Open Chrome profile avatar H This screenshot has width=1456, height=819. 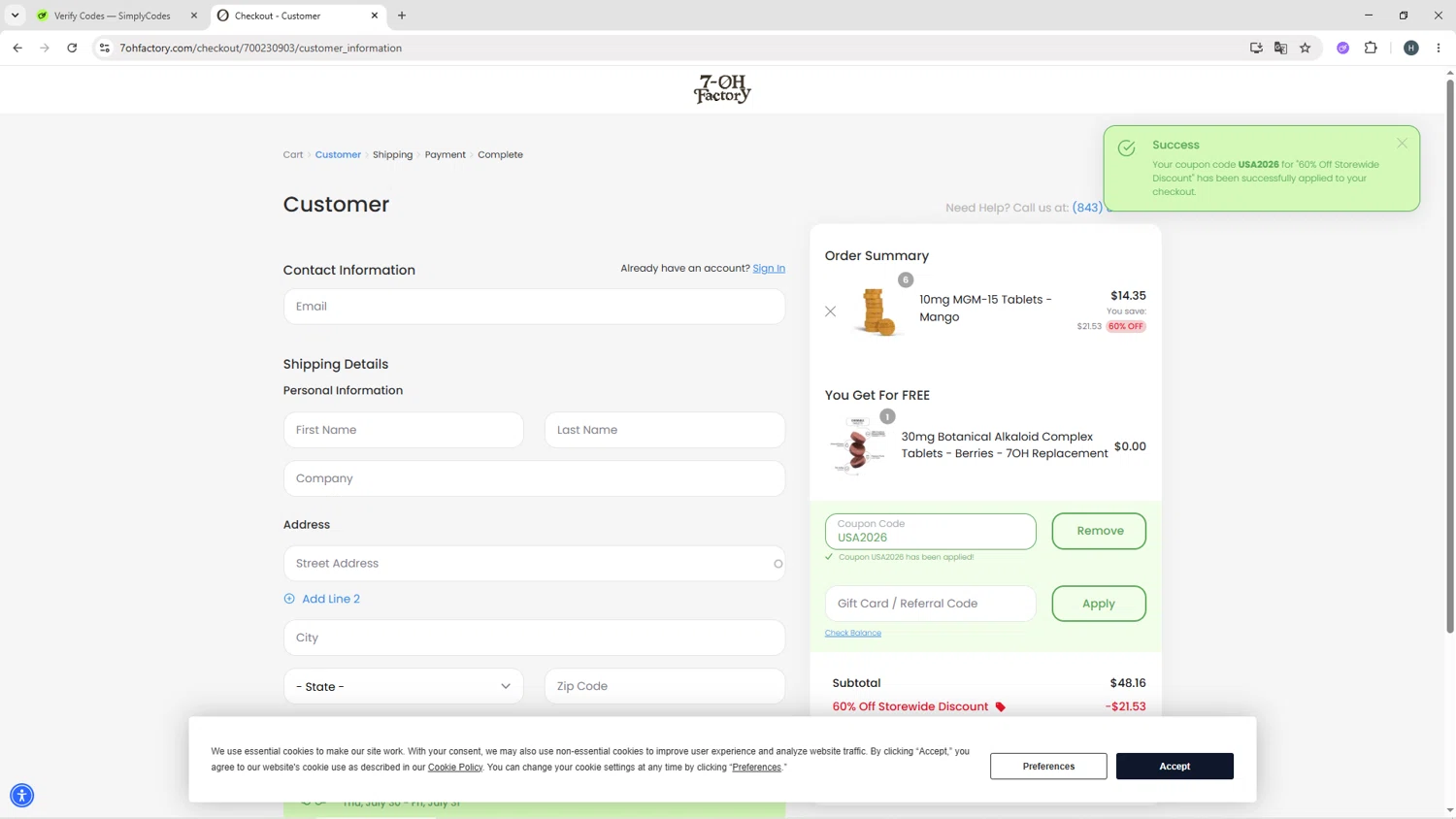(x=1411, y=48)
